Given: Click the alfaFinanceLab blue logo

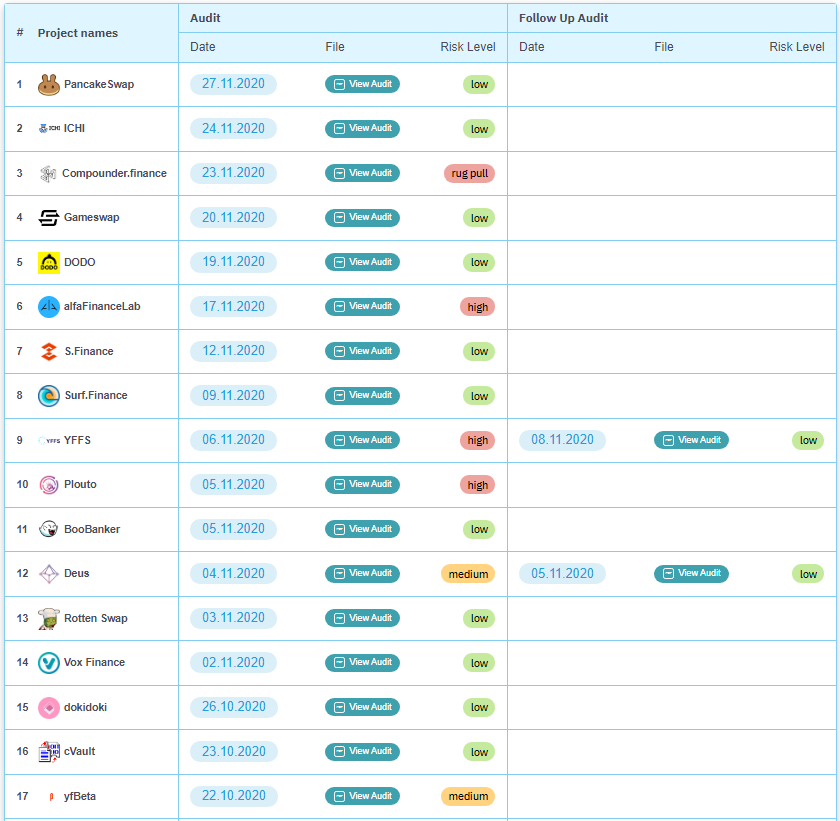Looking at the screenshot, I should [x=49, y=307].
